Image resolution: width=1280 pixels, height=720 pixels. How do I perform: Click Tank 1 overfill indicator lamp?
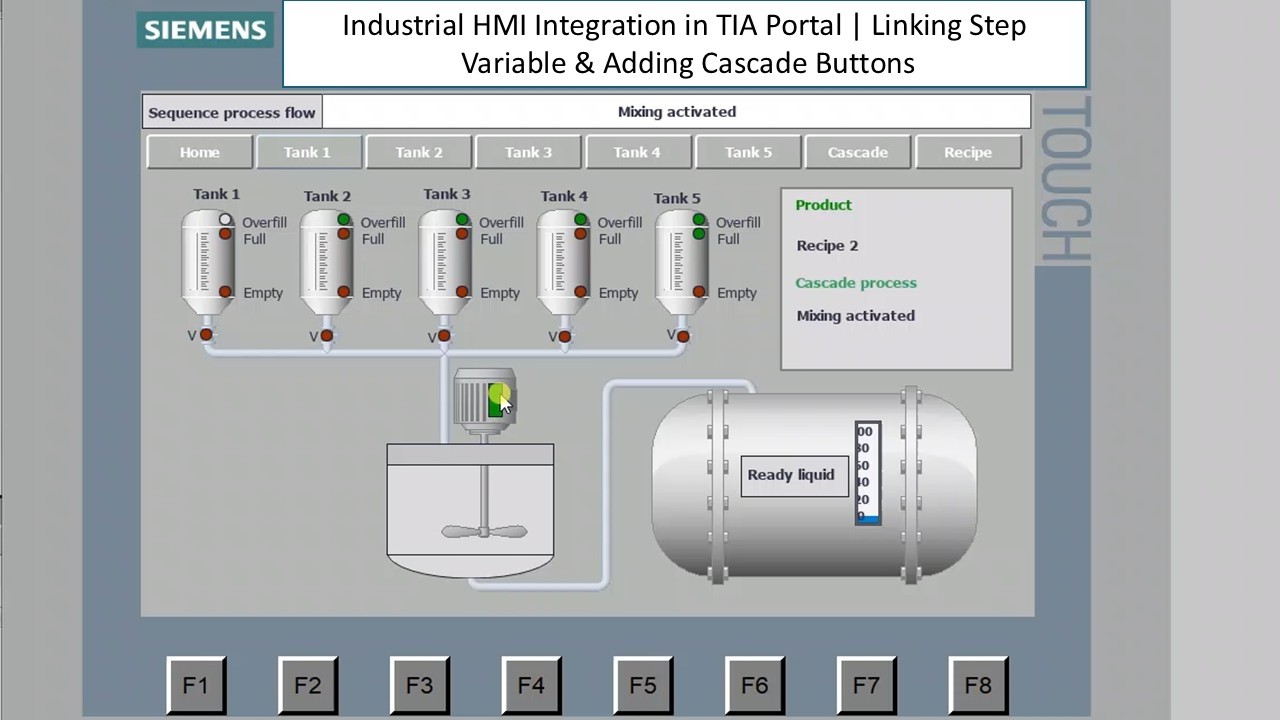226,220
